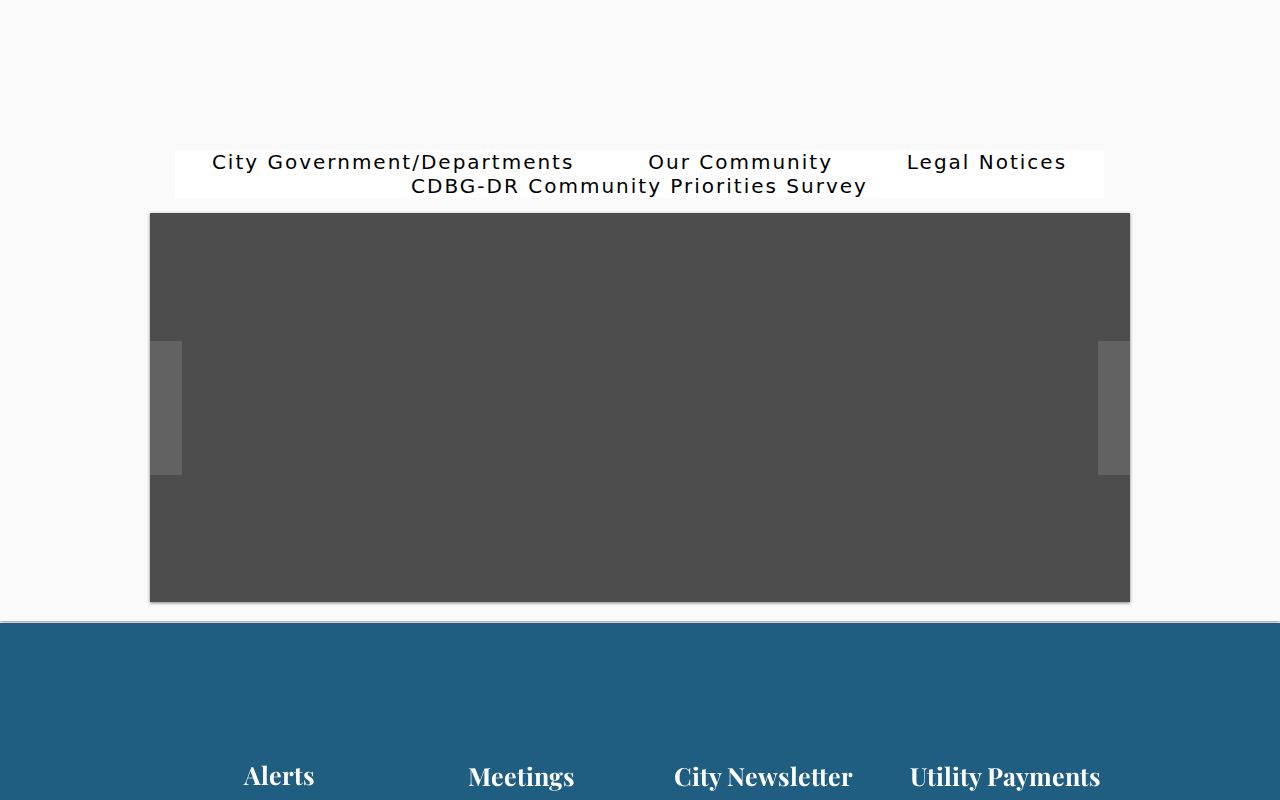Open Our Community menu
The image size is (1280, 800).
point(740,162)
